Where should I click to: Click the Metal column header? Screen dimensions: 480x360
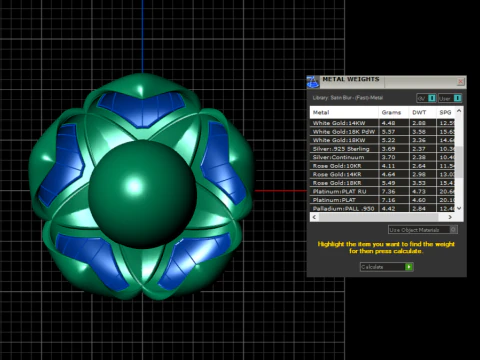click(344, 113)
